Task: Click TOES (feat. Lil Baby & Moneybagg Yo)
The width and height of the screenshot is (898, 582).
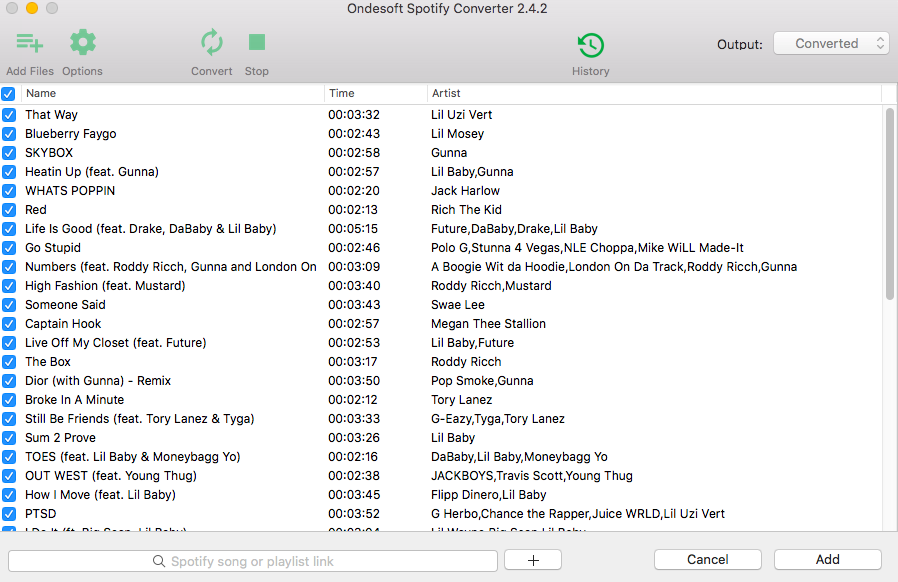Action: (x=133, y=457)
